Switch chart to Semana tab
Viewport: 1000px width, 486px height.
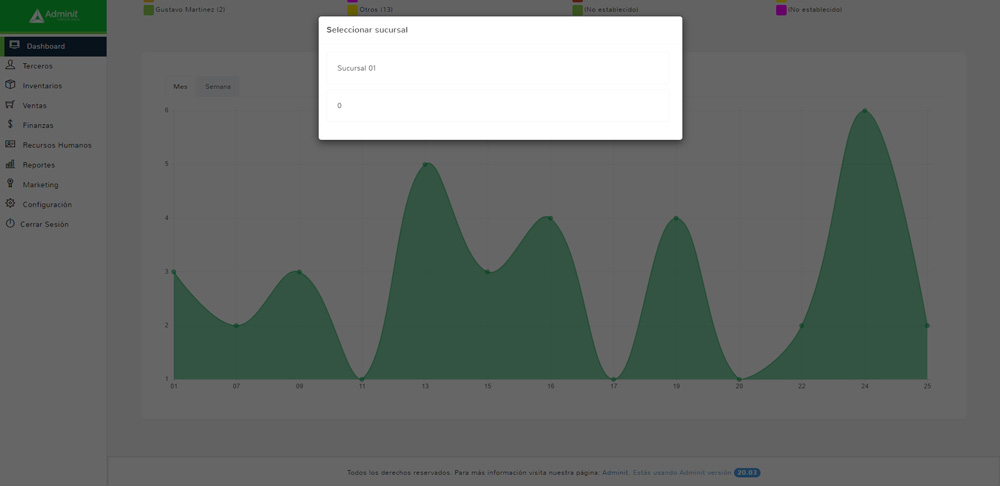[x=218, y=87]
